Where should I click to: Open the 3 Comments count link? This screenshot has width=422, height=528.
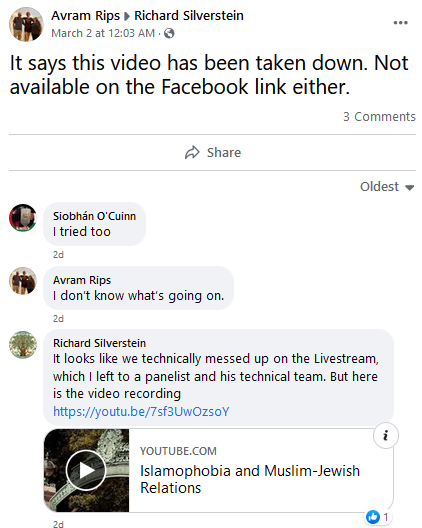tap(379, 117)
